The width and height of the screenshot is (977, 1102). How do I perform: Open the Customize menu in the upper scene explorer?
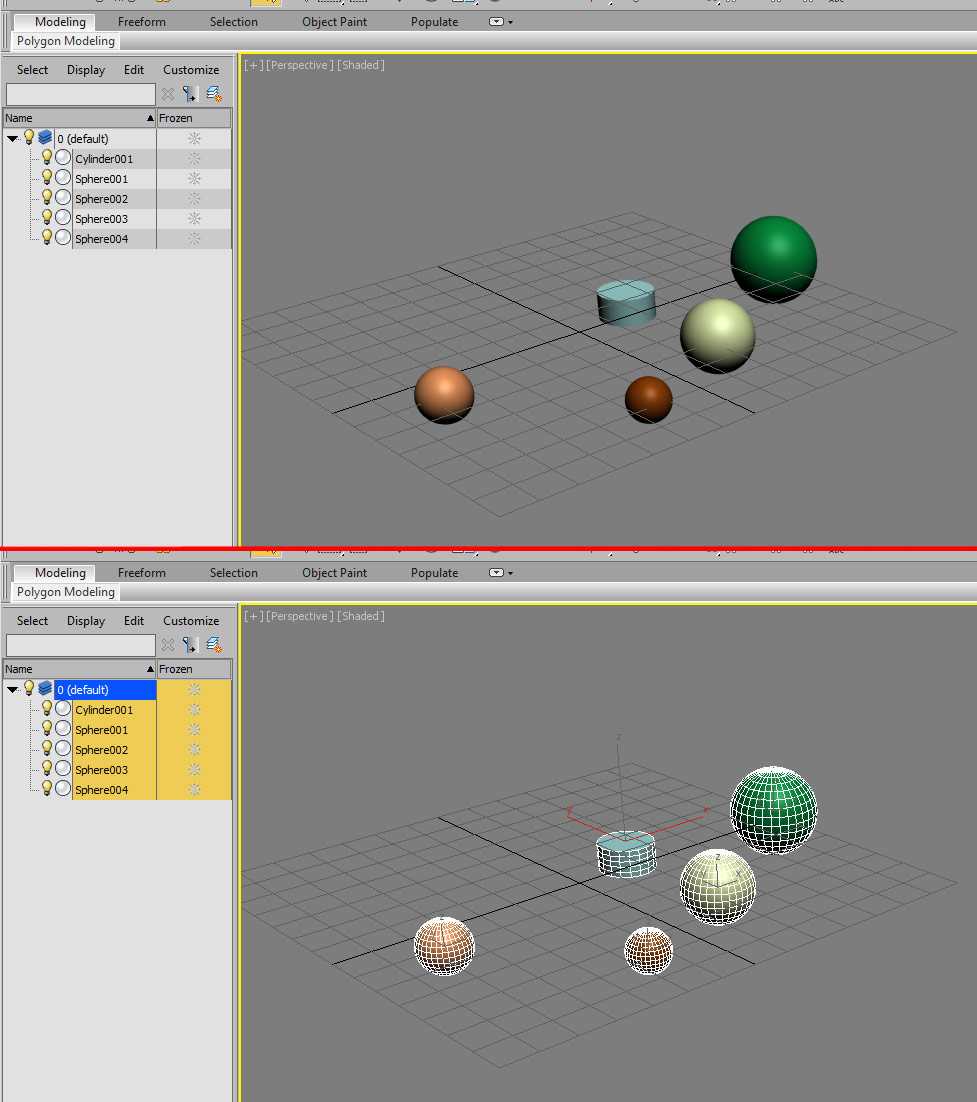(x=191, y=70)
